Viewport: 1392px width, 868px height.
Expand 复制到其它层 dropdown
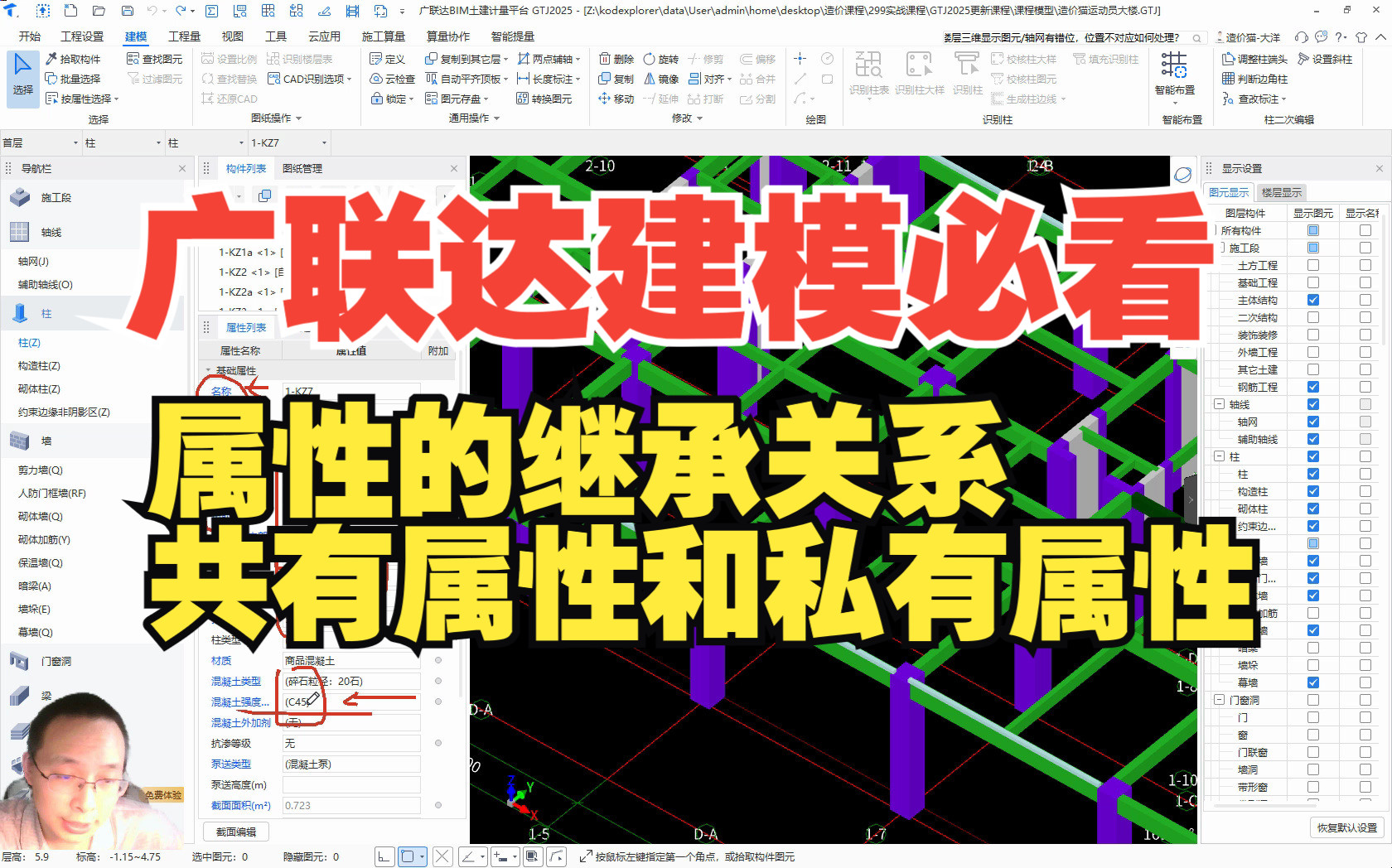coord(505,59)
